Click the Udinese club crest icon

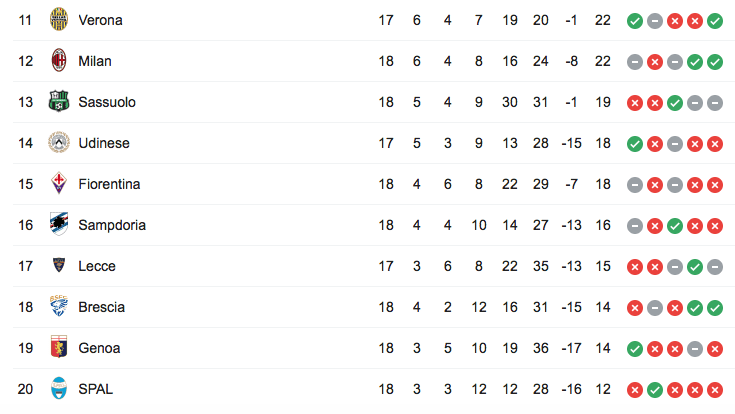click(x=59, y=143)
